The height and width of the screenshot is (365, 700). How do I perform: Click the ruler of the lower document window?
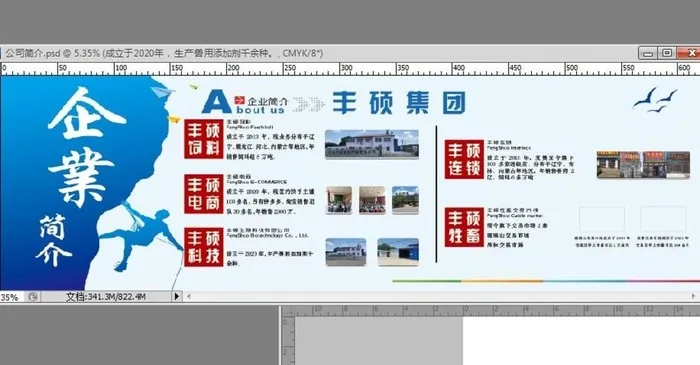coord(490,310)
